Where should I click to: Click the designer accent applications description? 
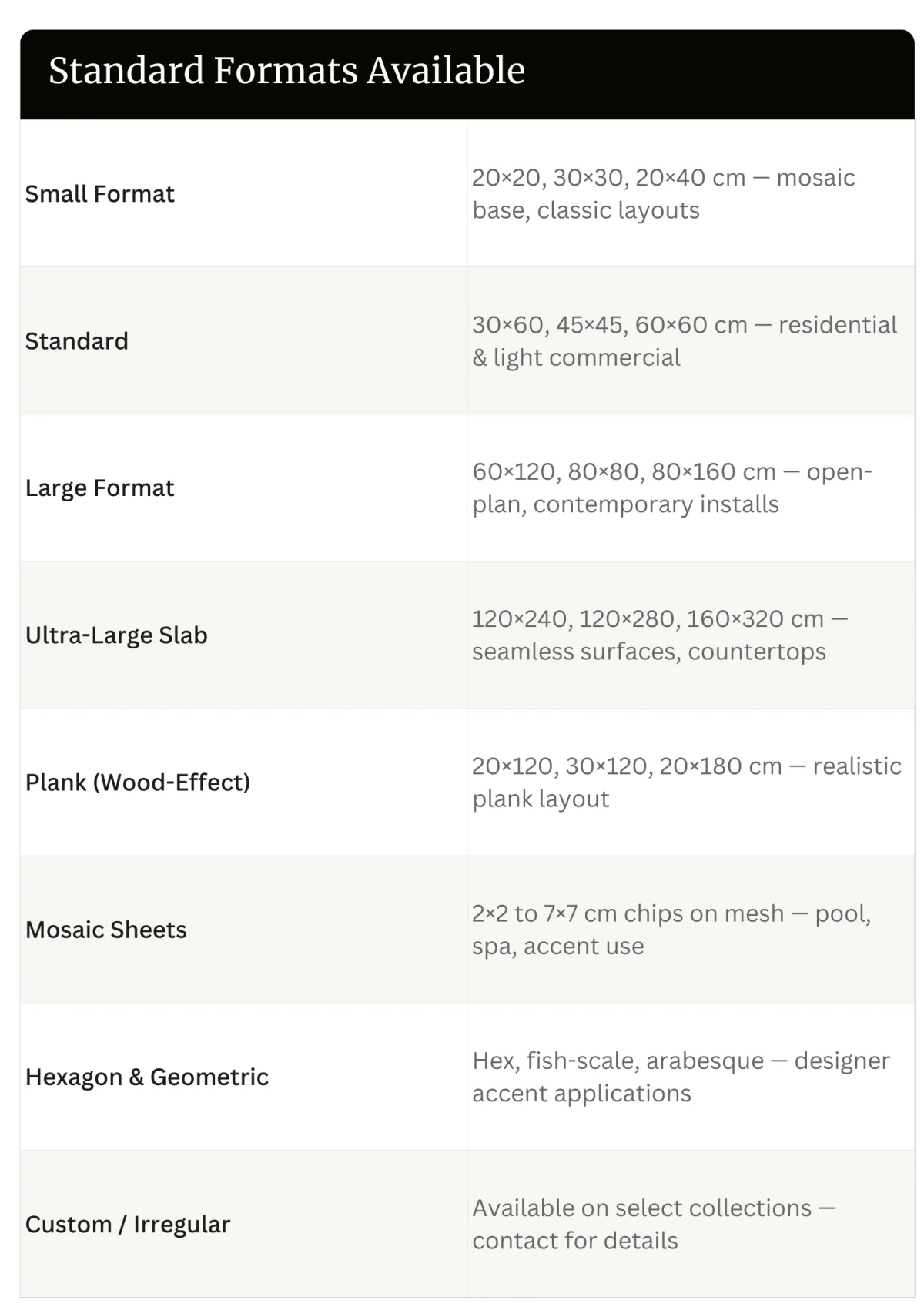pos(581,1094)
